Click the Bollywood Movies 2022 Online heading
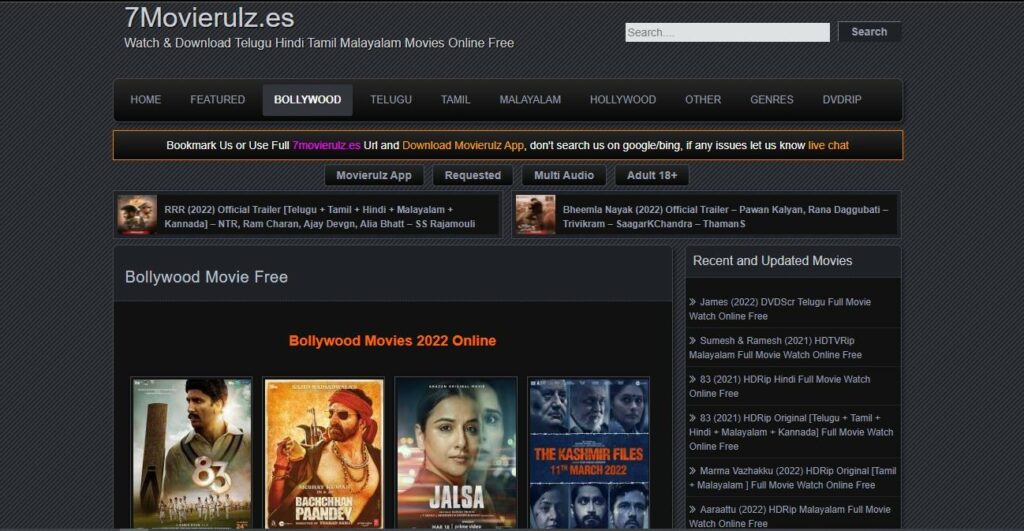 (392, 340)
